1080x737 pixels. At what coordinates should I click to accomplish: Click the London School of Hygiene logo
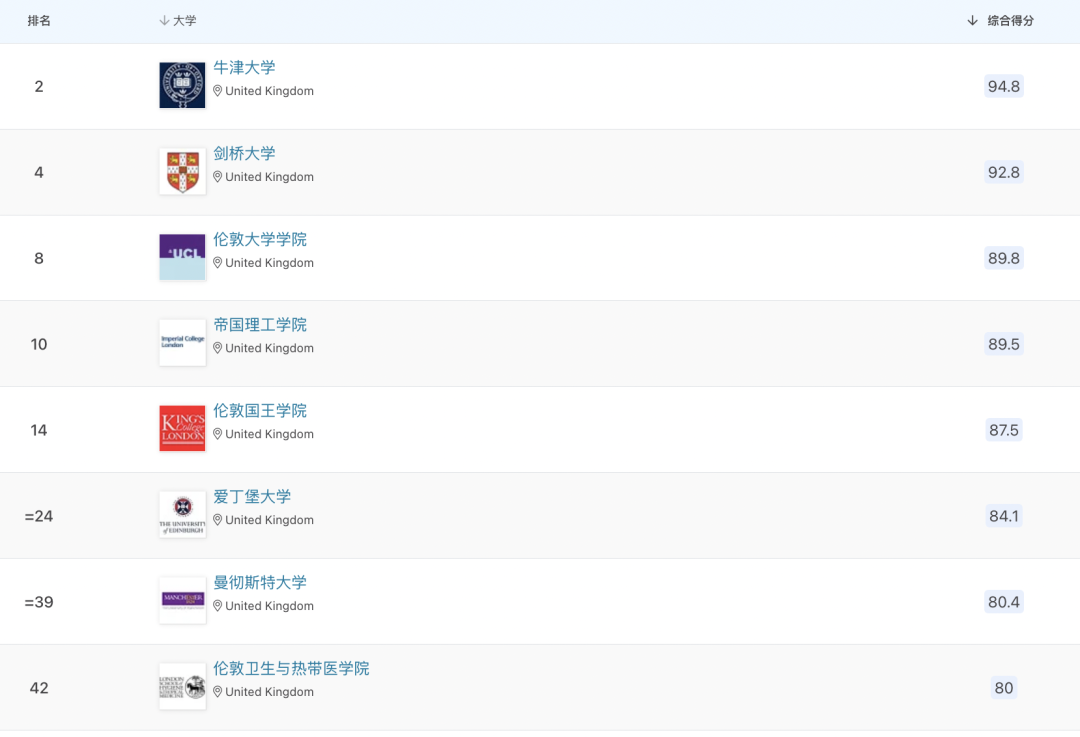[x=183, y=687]
